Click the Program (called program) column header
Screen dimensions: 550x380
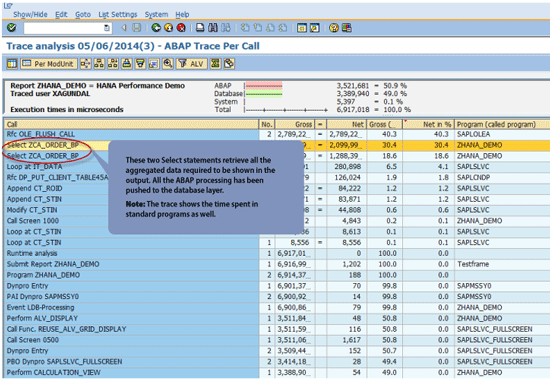[x=502, y=124]
